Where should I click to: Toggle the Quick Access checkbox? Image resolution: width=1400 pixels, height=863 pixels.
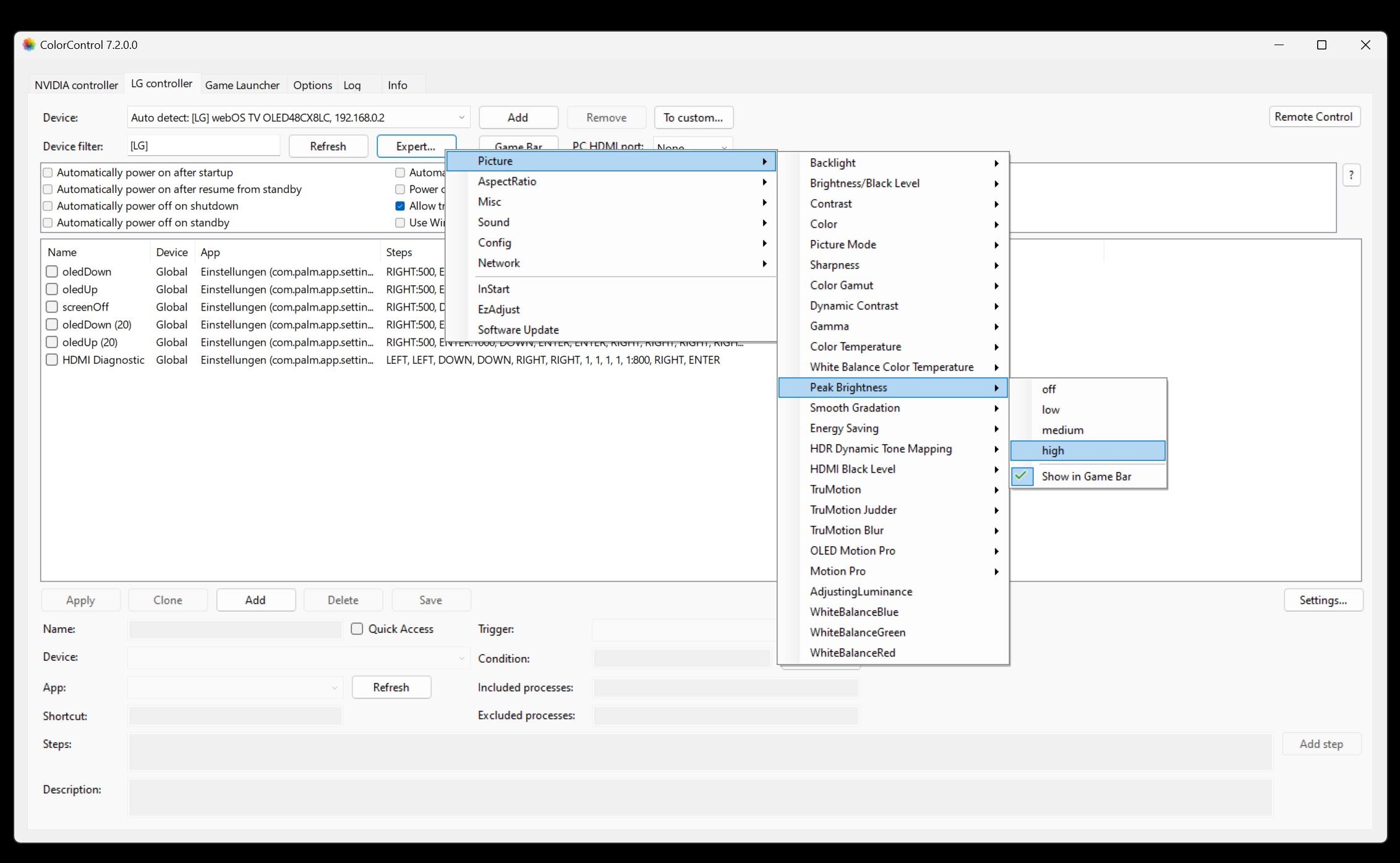coord(357,629)
